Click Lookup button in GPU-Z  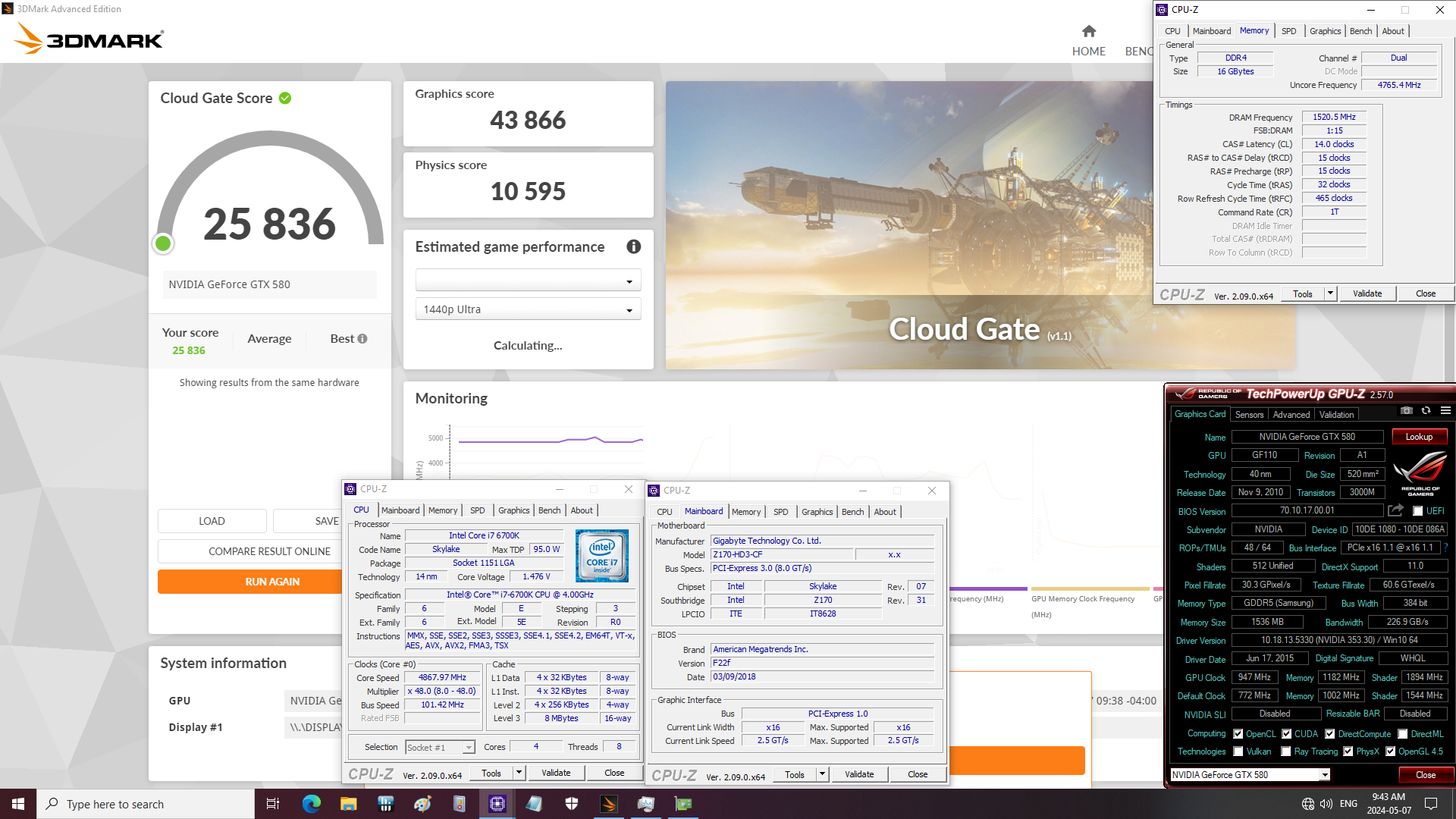coord(1419,437)
